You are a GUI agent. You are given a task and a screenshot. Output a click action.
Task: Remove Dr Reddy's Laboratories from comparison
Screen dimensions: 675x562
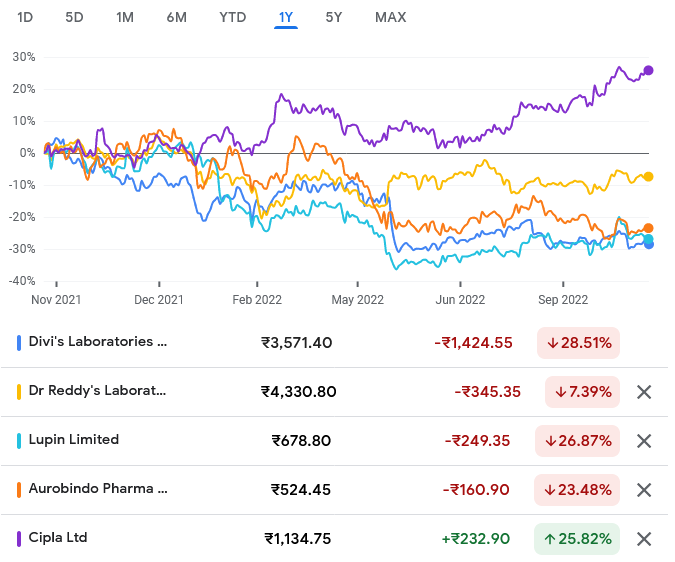click(644, 392)
